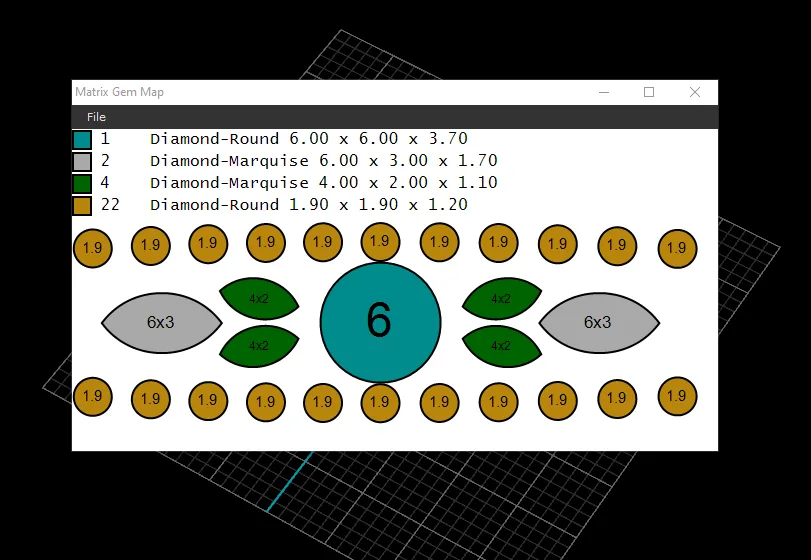Image resolution: width=811 pixels, height=560 pixels.
Task: Select the lower-right green 4x2 marquise gem
Action: pos(501,346)
